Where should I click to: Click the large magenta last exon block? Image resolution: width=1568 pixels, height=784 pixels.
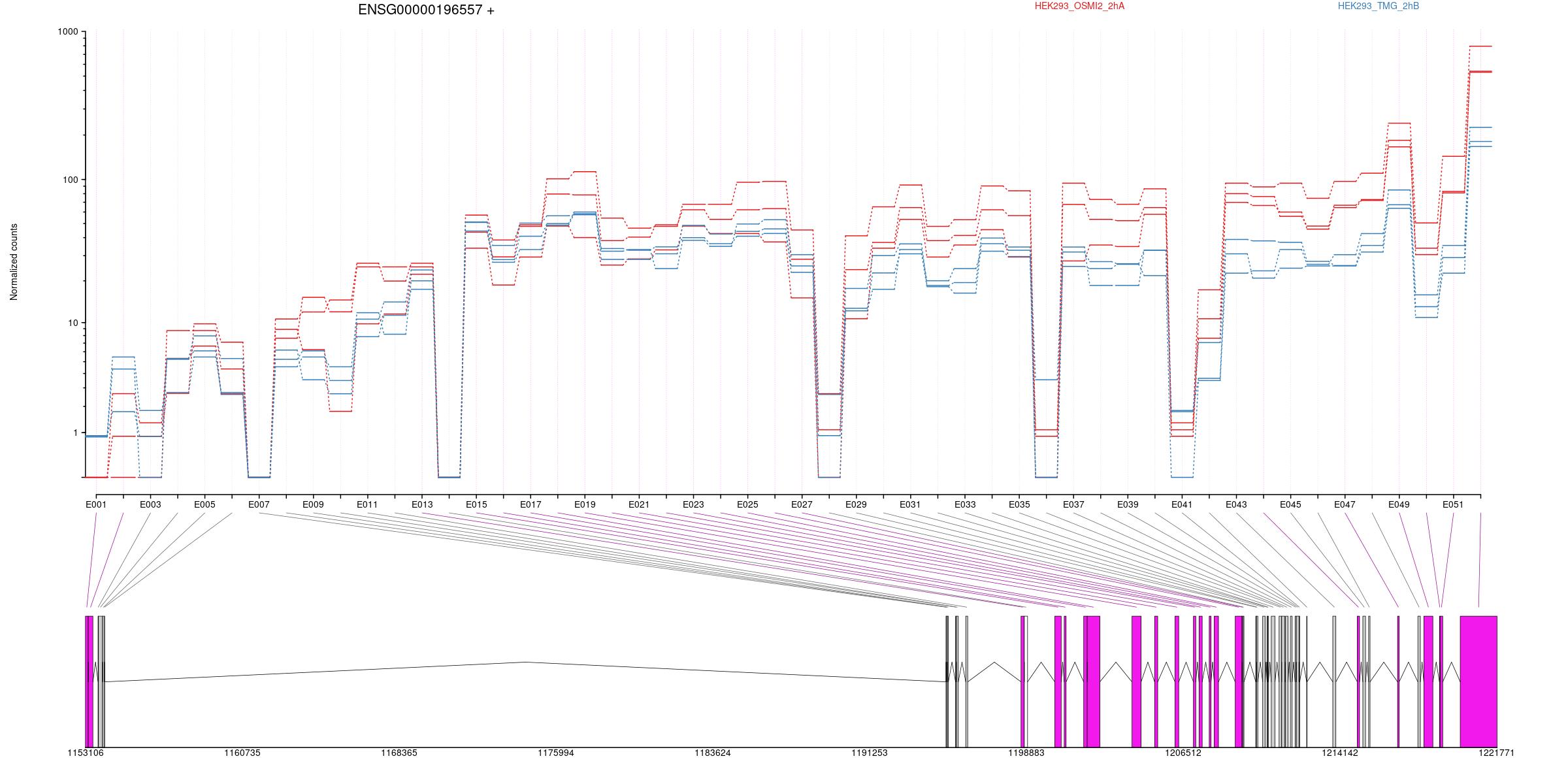point(1478,681)
